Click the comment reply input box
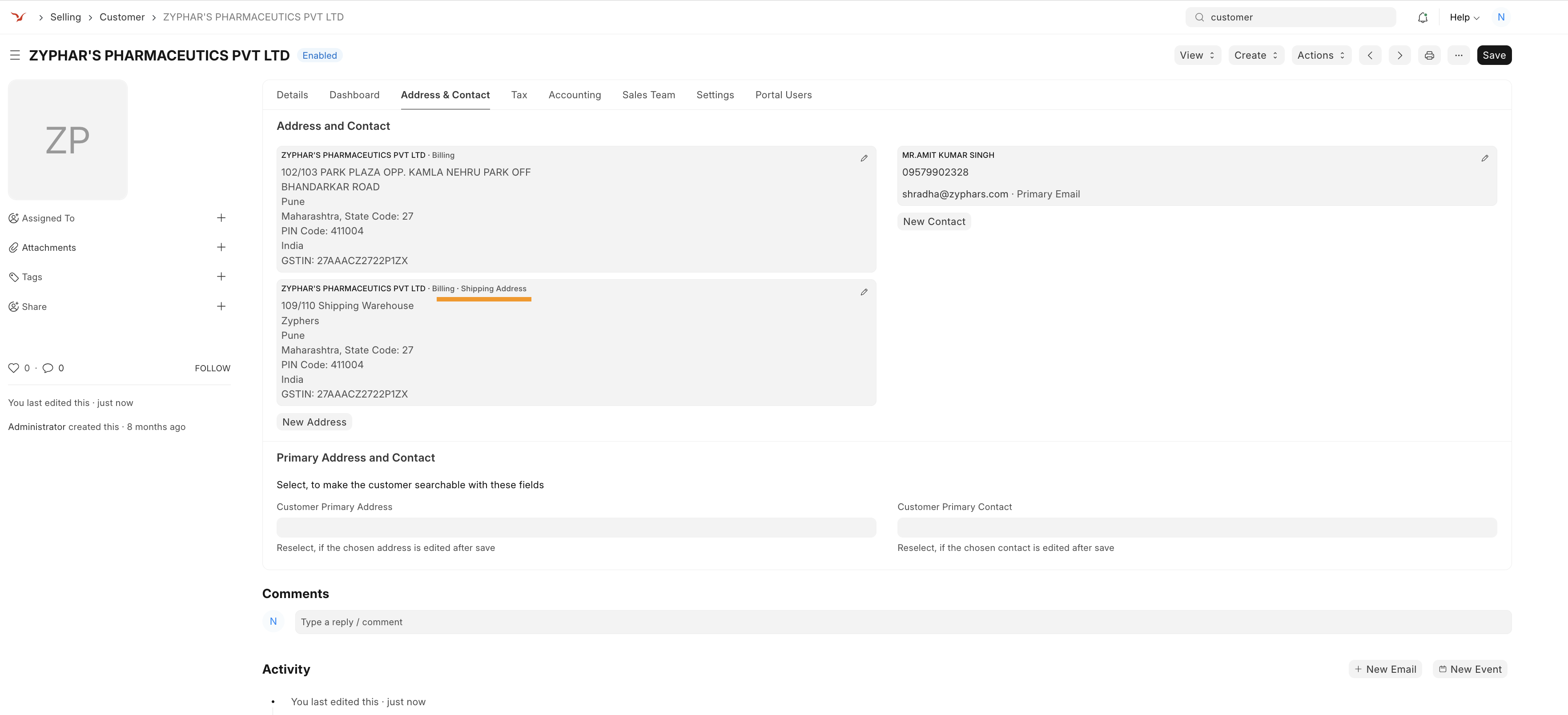 903,622
